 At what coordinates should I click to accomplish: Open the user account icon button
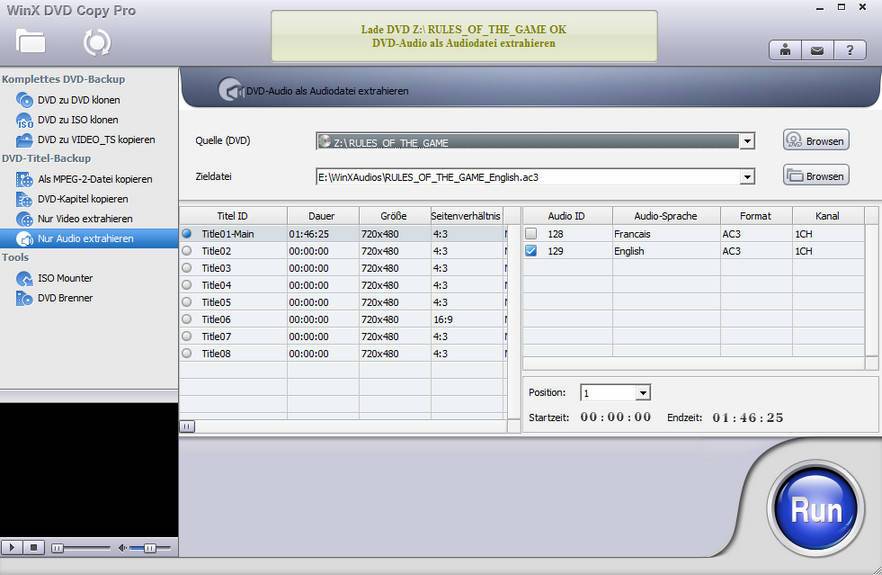coord(785,51)
